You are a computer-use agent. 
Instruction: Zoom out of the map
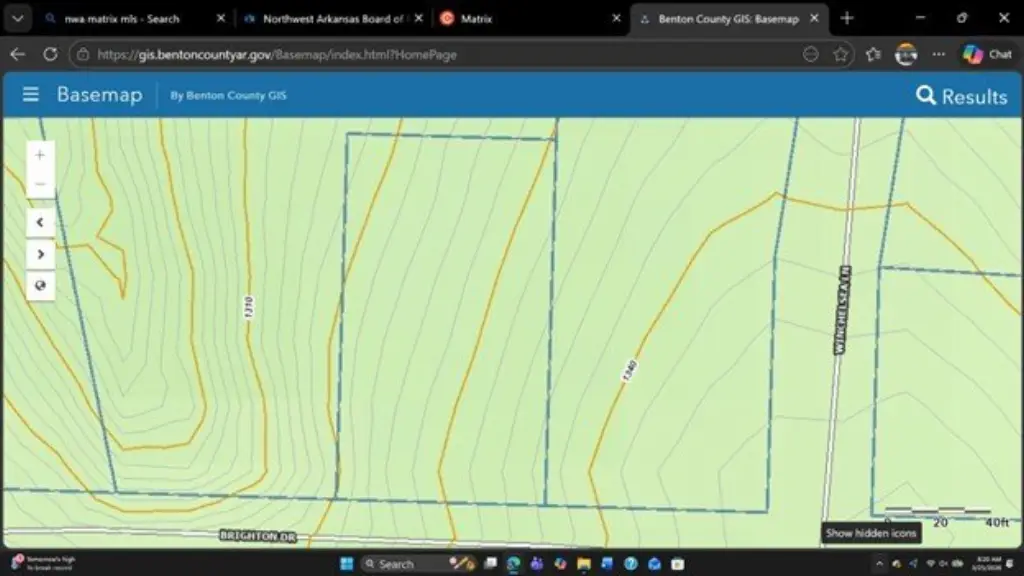click(40, 183)
